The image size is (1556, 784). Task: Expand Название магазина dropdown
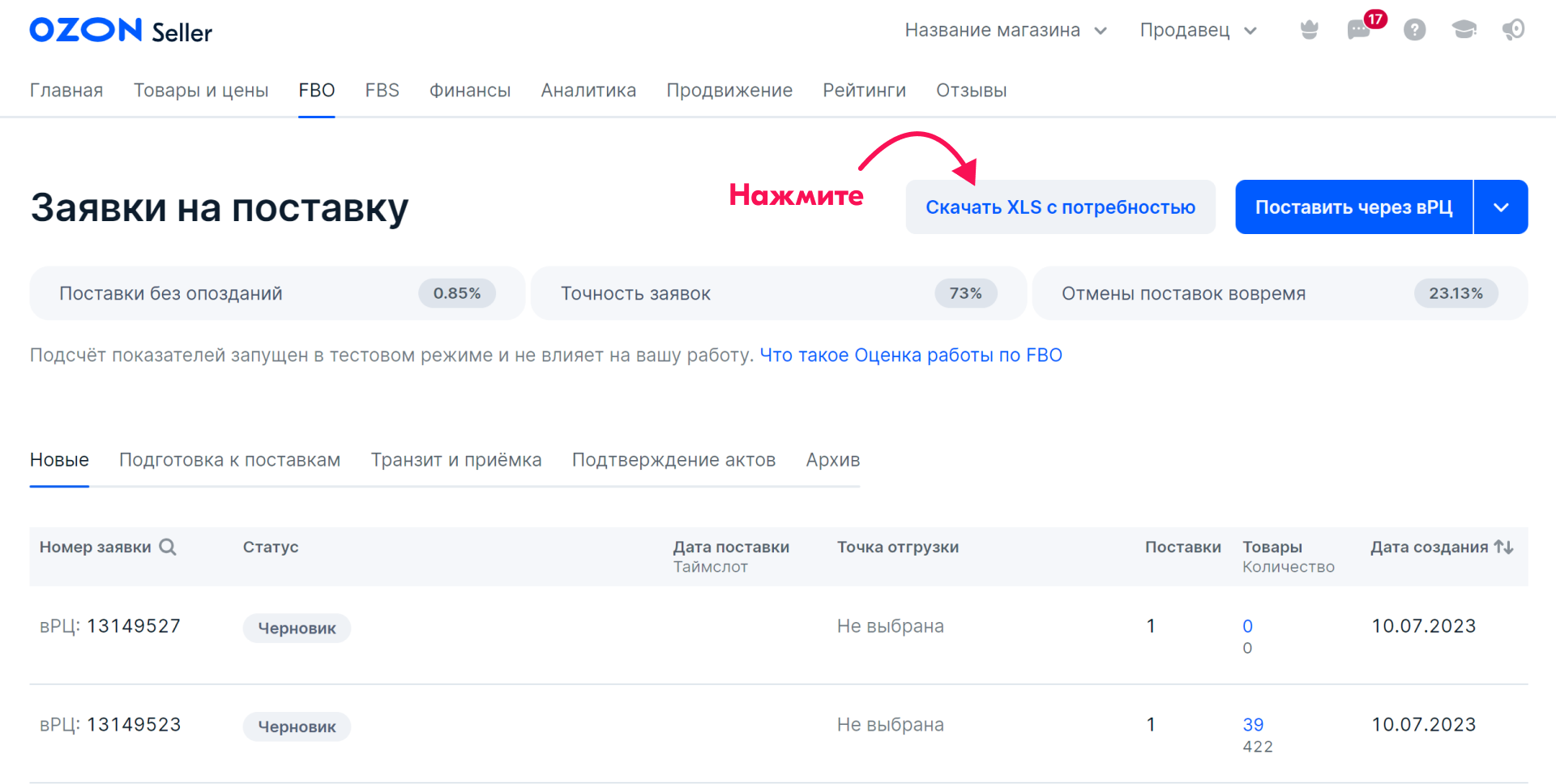[x=1006, y=30]
